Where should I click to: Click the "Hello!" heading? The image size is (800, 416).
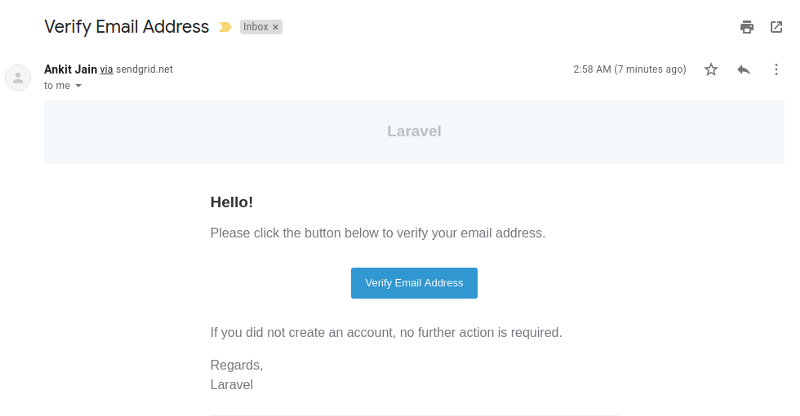click(231, 202)
